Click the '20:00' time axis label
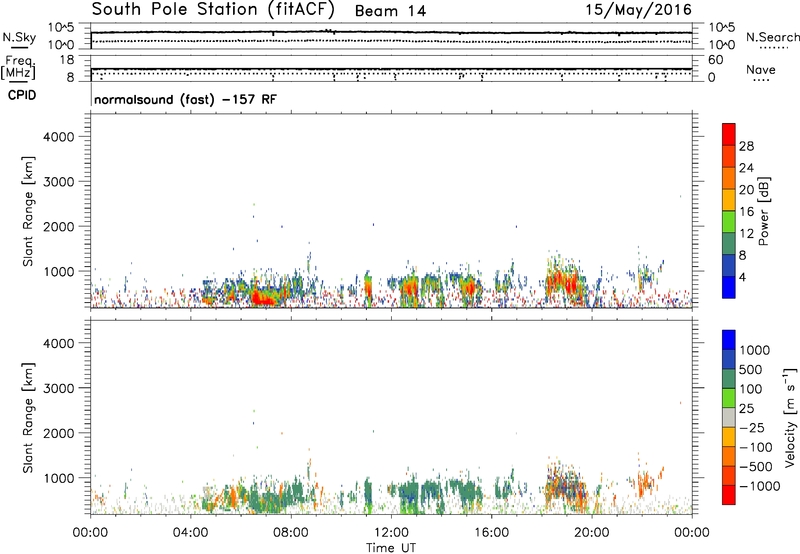Image resolution: width=800 pixels, height=554 pixels. (592, 533)
